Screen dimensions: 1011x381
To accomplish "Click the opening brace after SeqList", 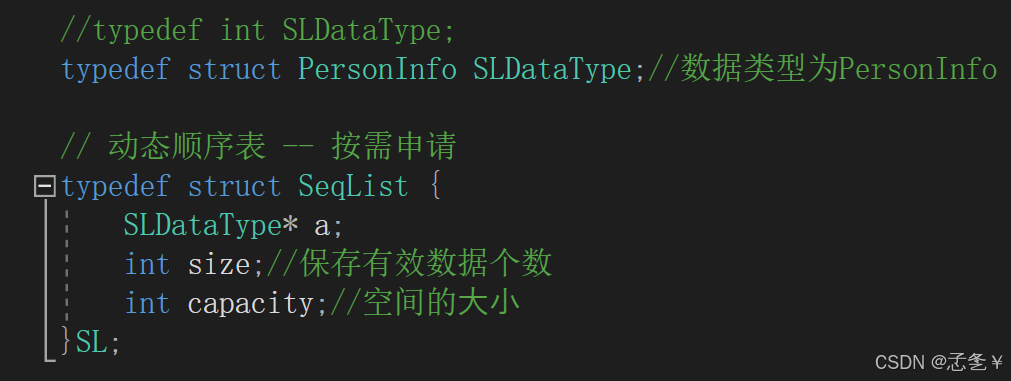I will 433,187.
